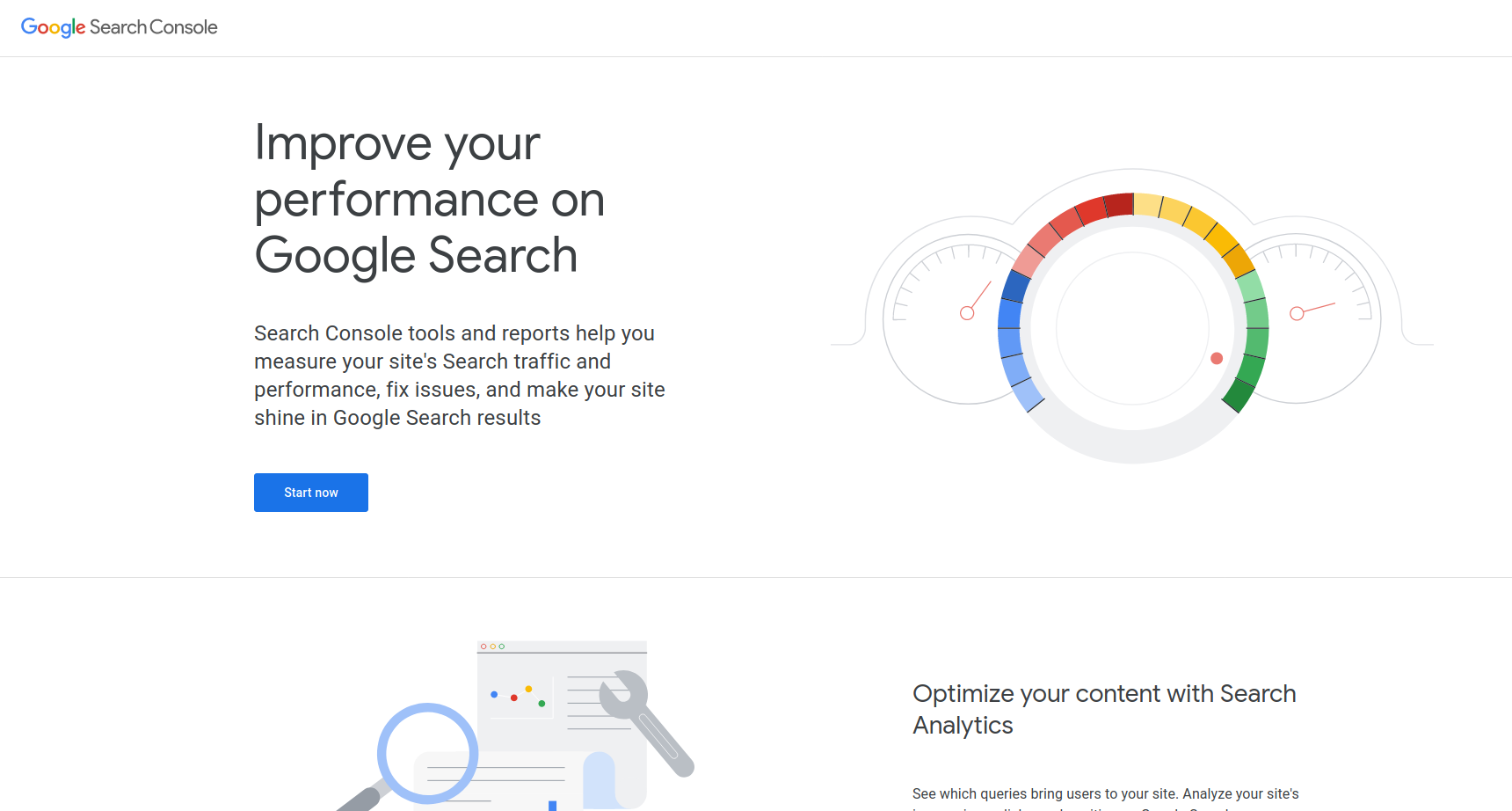The height and width of the screenshot is (811, 1512).
Task: Click the Google Search Console logo
Action: coord(119,27)
